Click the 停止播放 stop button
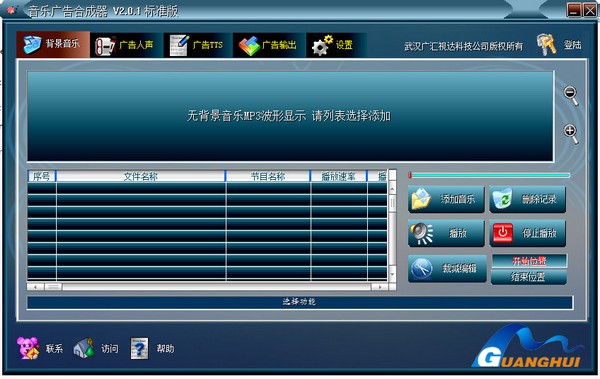This screenshot has height=379, width=600. tap(528, 233)
